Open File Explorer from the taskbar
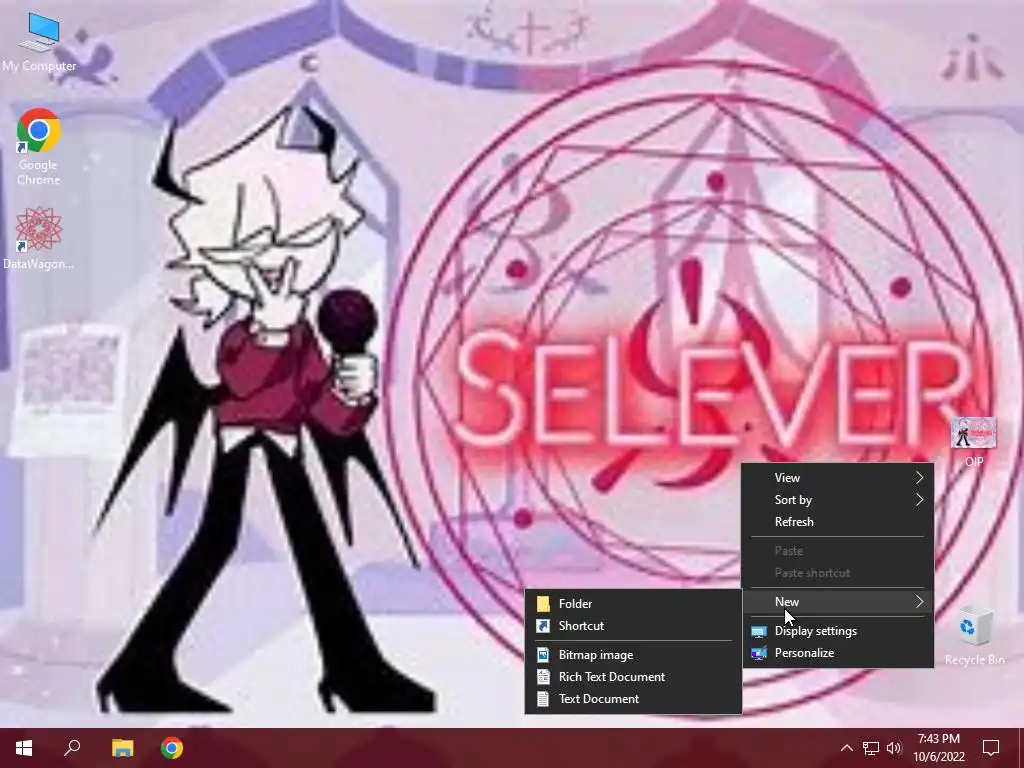 [122, 748]
